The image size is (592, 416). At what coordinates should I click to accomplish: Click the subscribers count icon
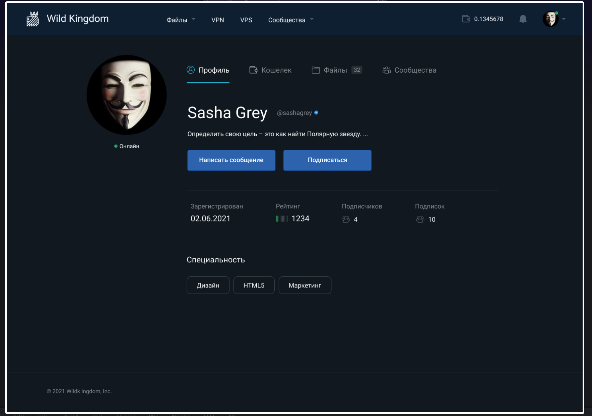tap(346, 220)
